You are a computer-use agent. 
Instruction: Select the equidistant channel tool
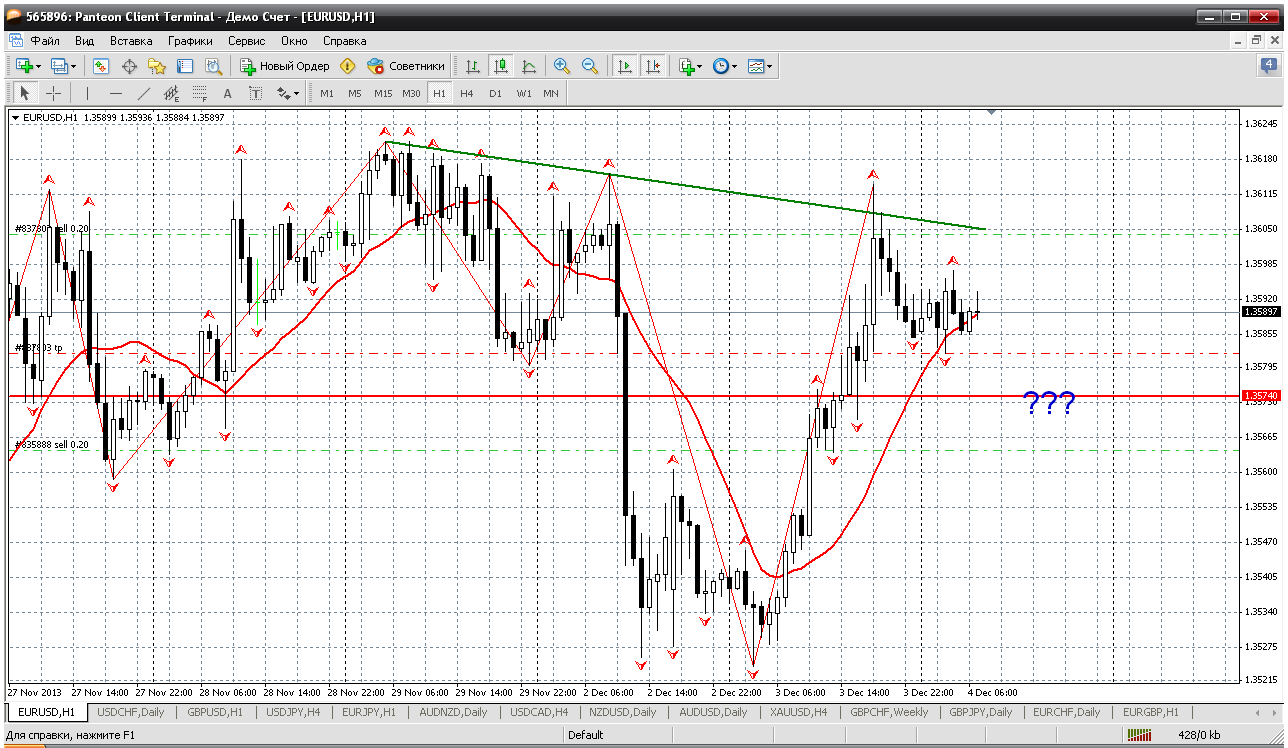(171, 93)
